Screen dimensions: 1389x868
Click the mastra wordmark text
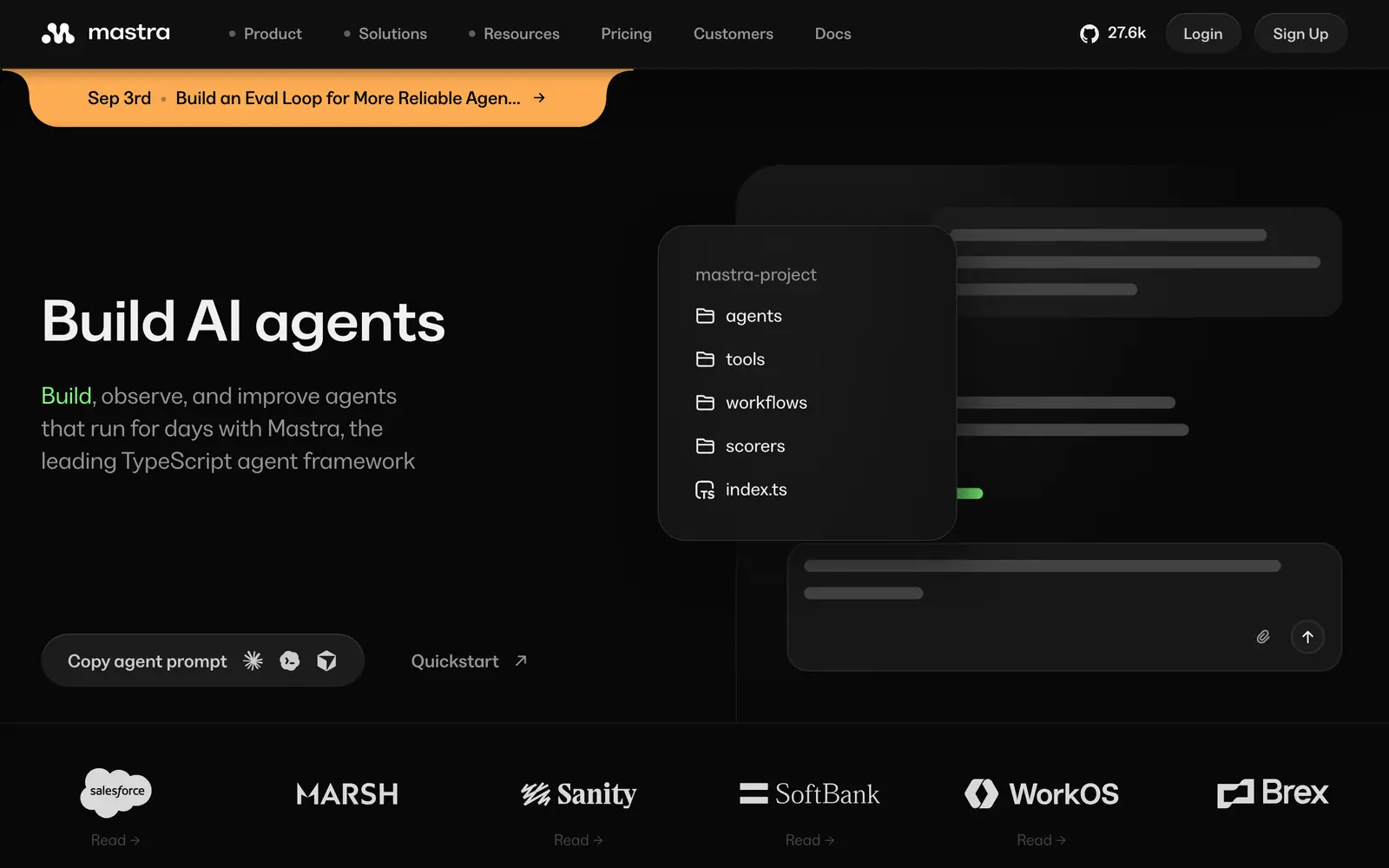(129, 33)
